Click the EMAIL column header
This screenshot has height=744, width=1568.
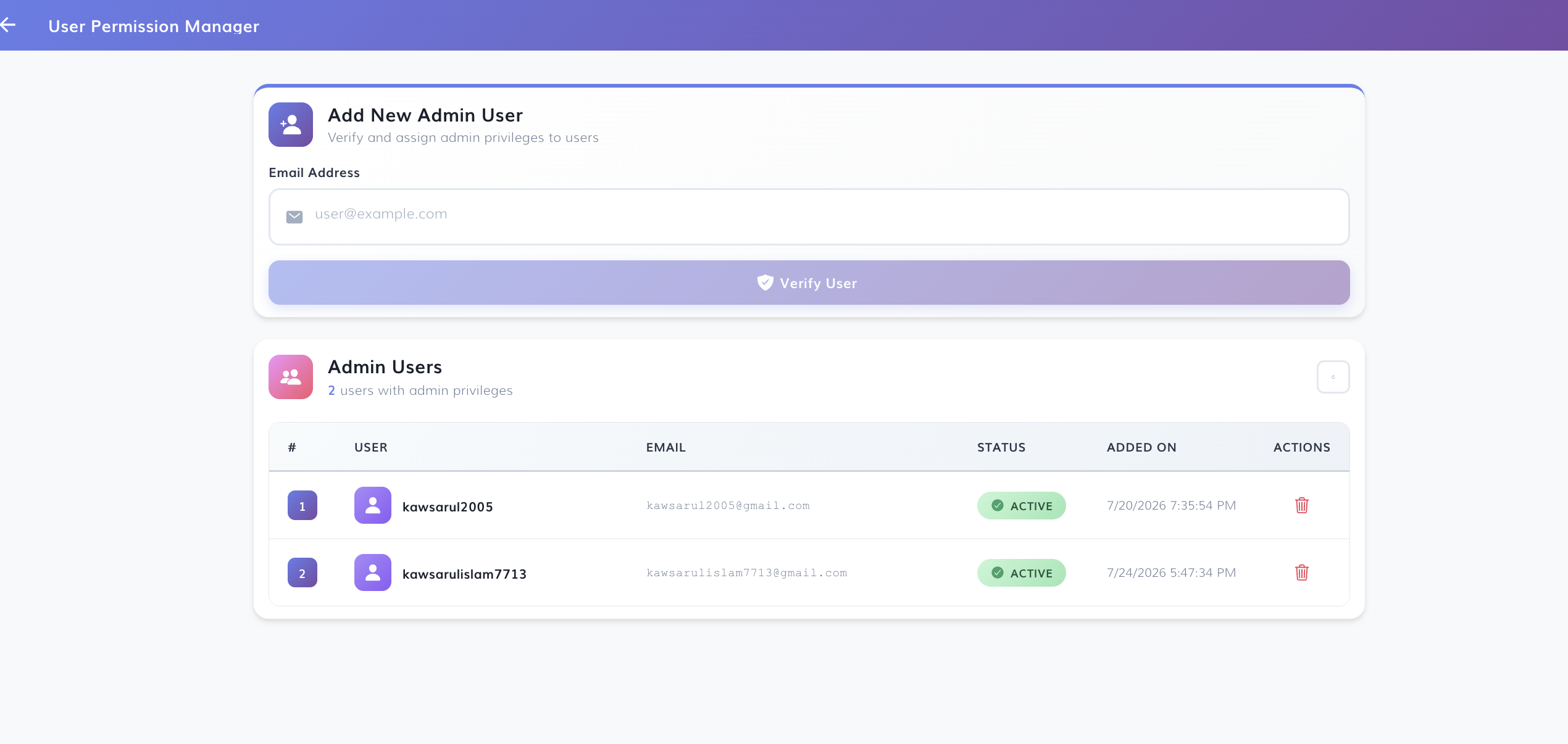[666, 447]
